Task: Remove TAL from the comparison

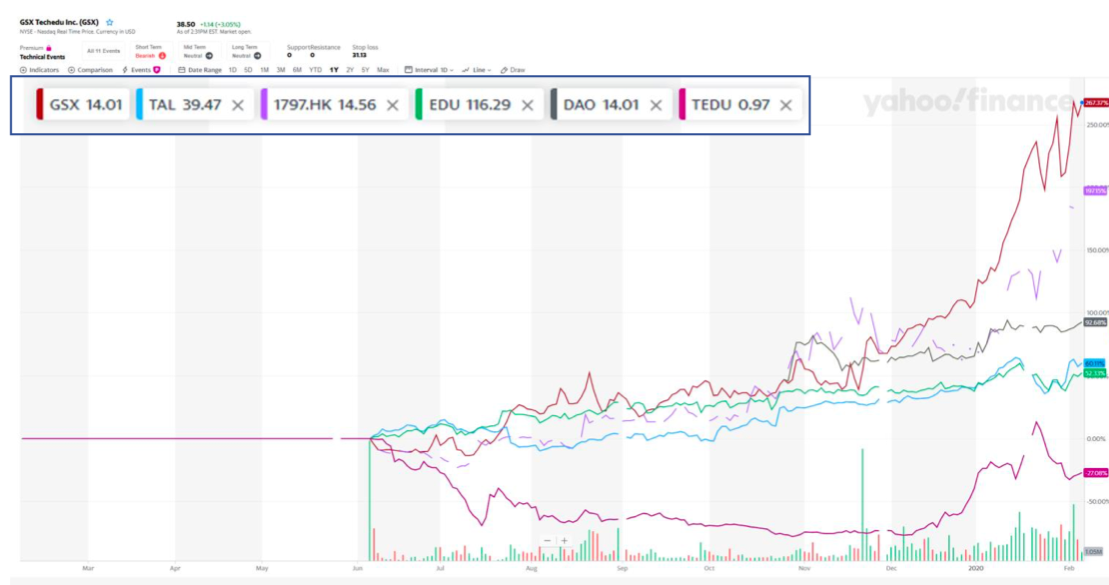Action: [237, 104]
